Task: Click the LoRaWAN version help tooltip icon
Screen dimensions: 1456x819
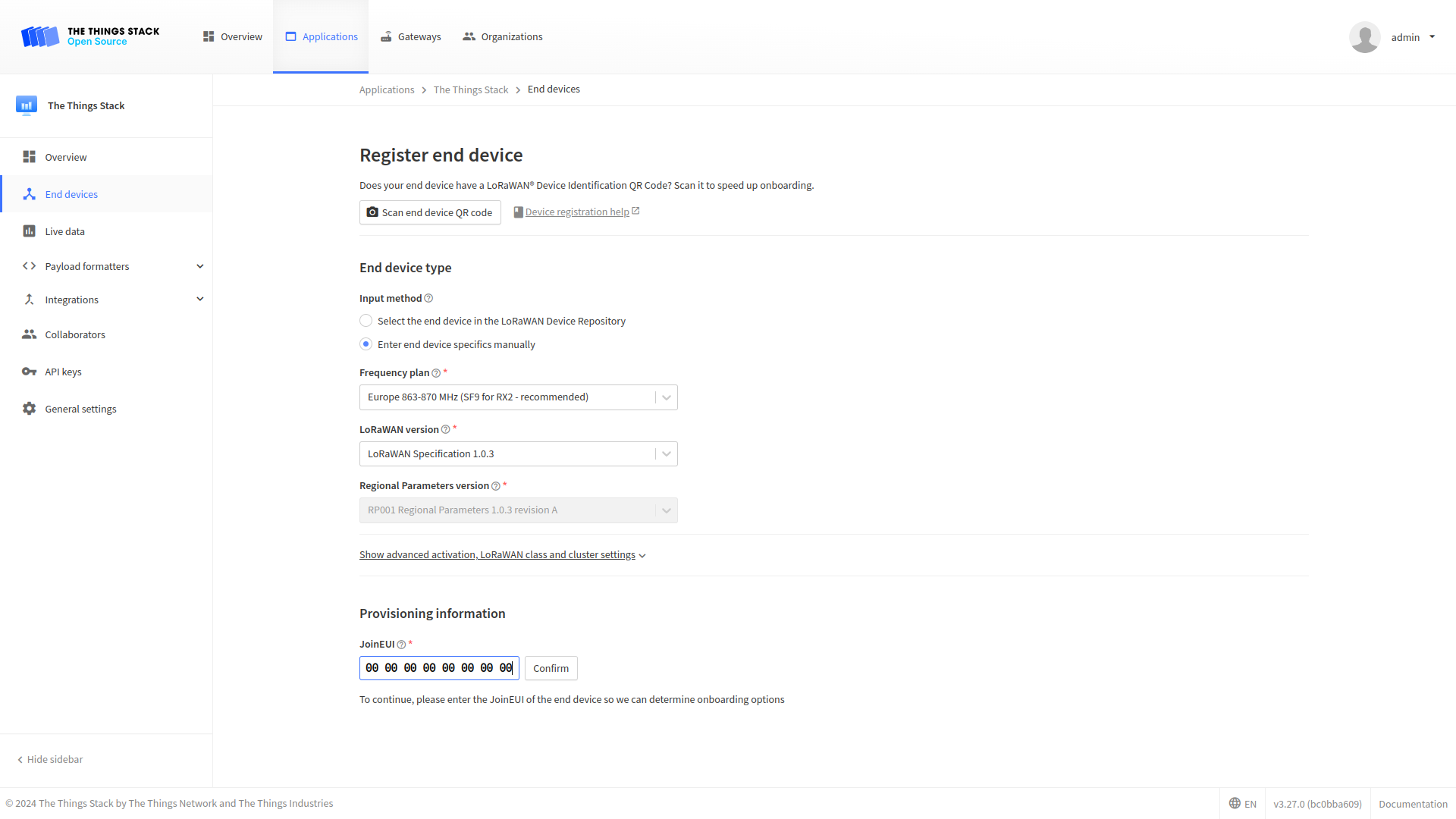Action: click(x=445, y=430)
